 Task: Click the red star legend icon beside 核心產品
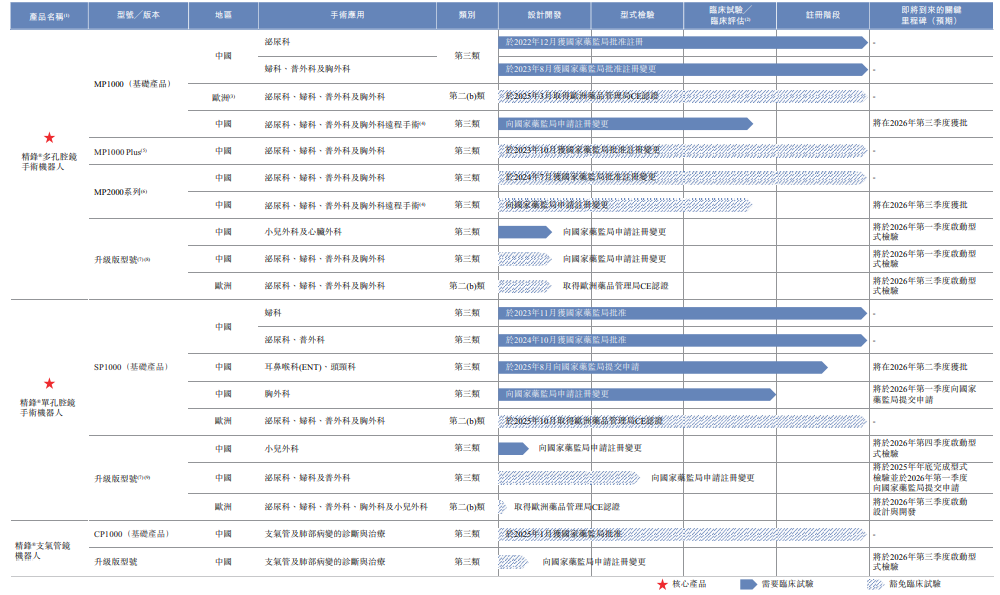662,584
